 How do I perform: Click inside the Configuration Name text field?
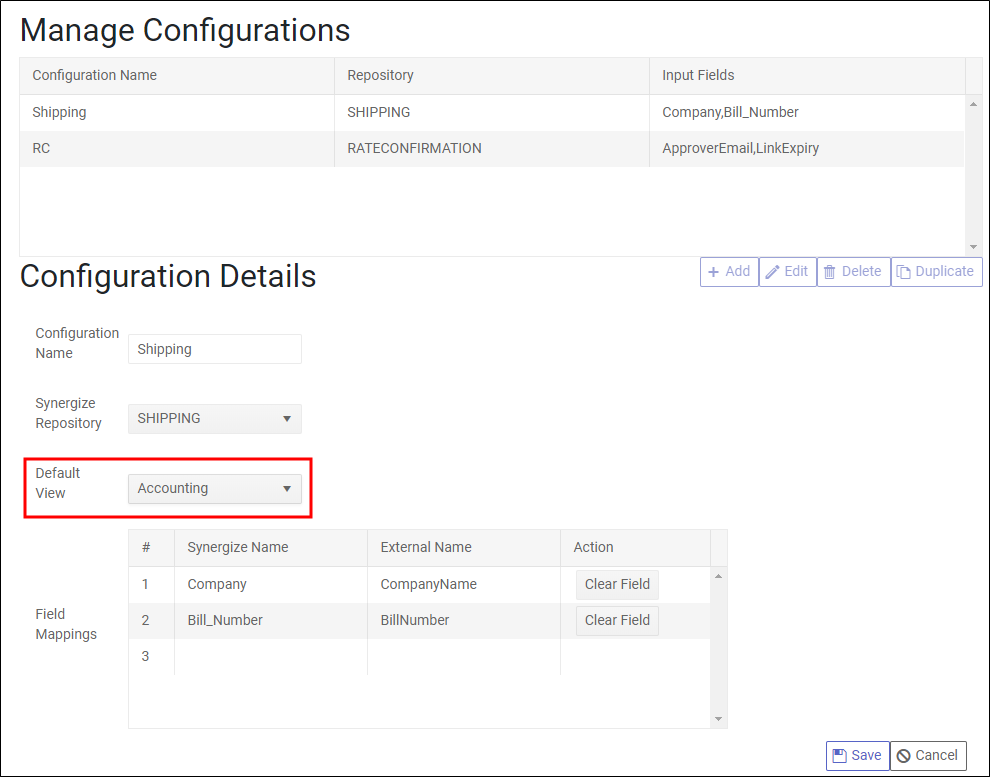pos(214,348)
